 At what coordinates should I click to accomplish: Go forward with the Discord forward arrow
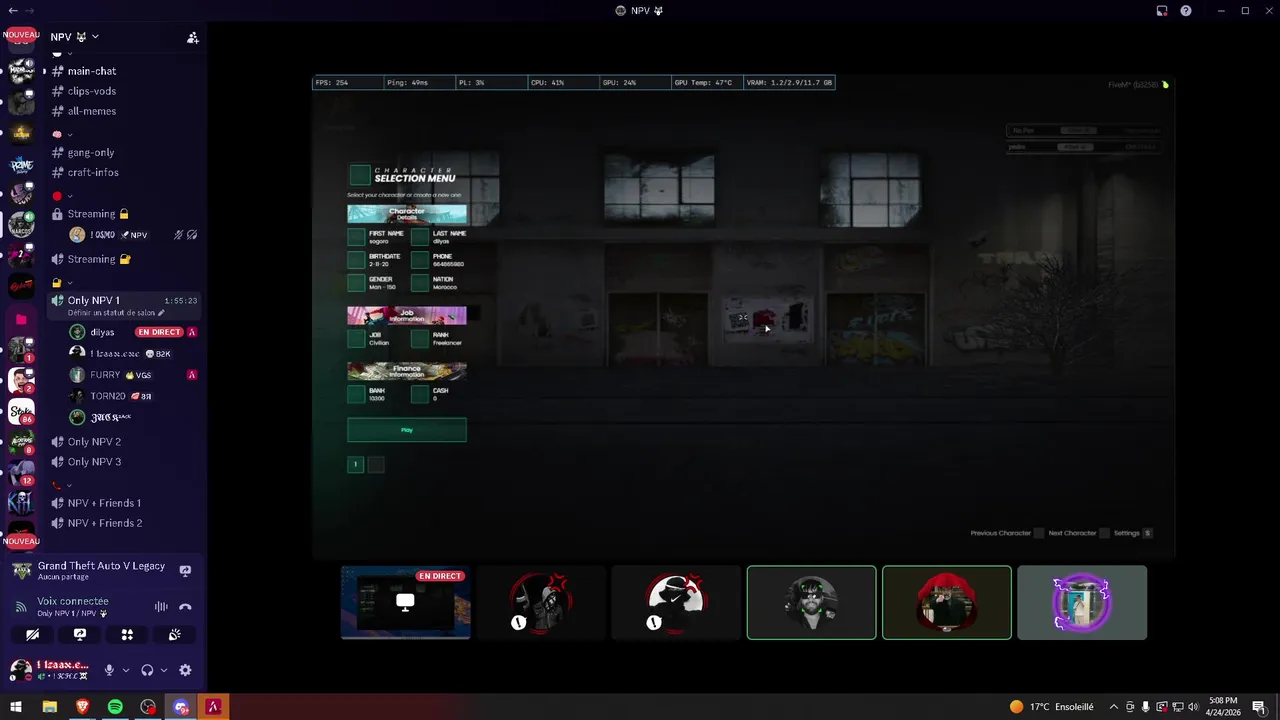[29, 10]
